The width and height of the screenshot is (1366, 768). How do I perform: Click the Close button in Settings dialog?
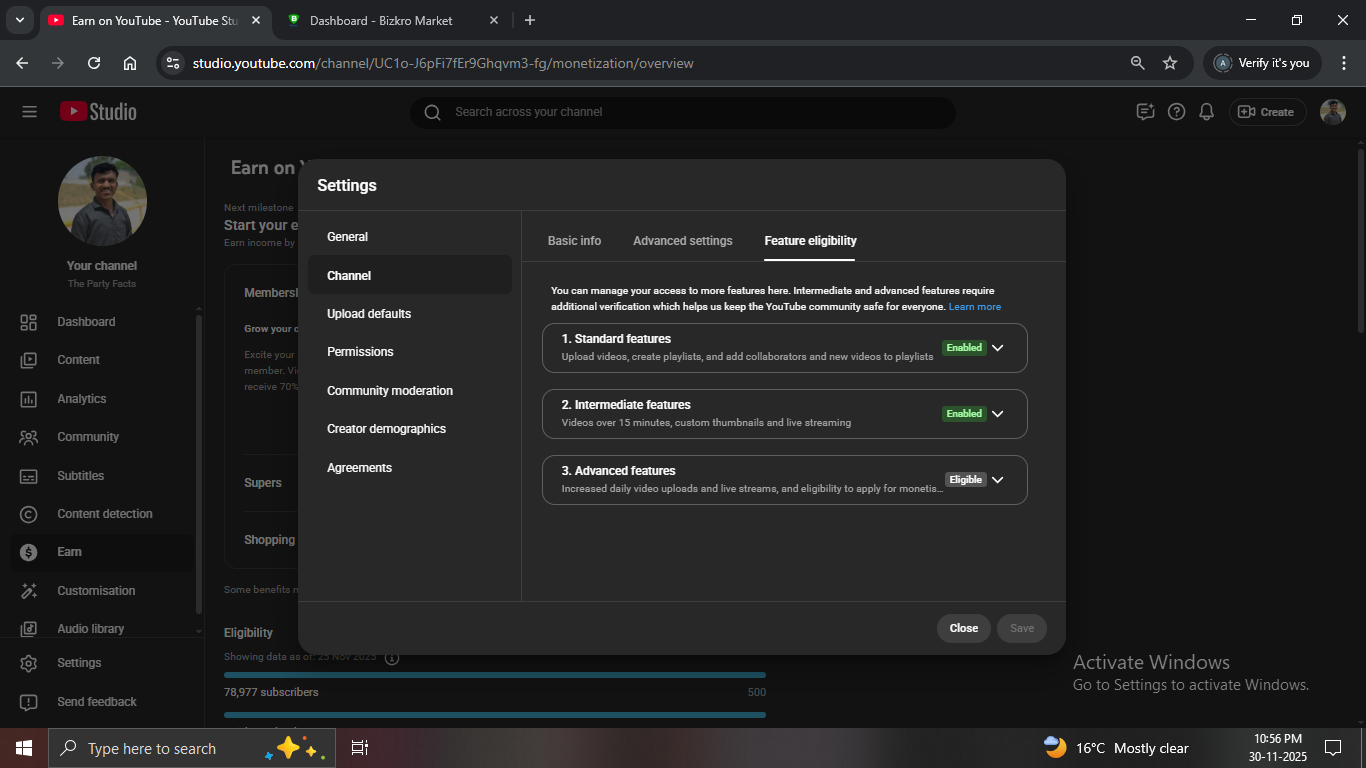963,628
